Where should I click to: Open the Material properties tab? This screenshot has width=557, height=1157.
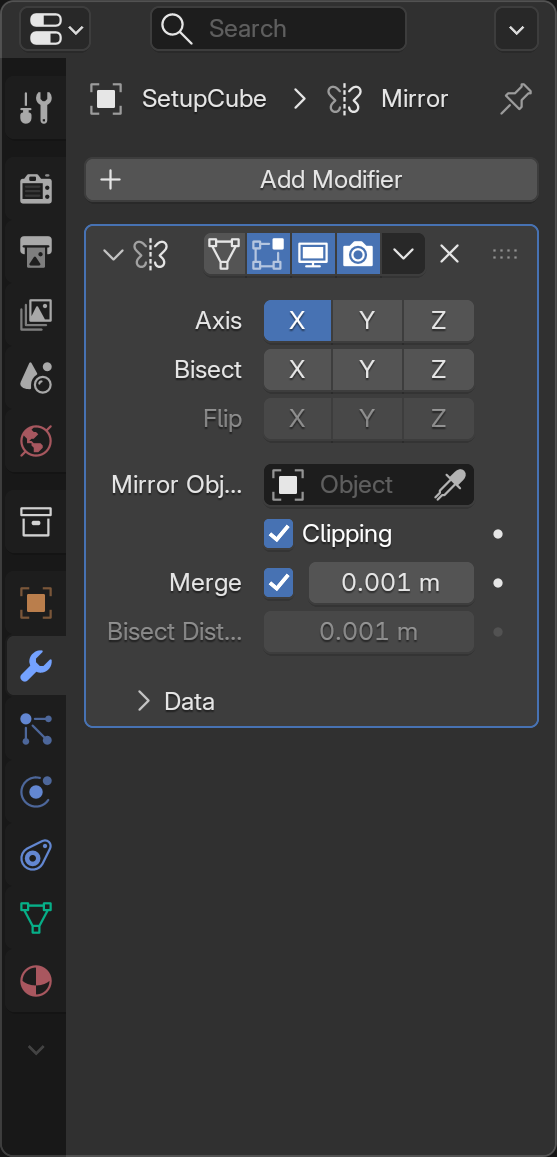35,981
